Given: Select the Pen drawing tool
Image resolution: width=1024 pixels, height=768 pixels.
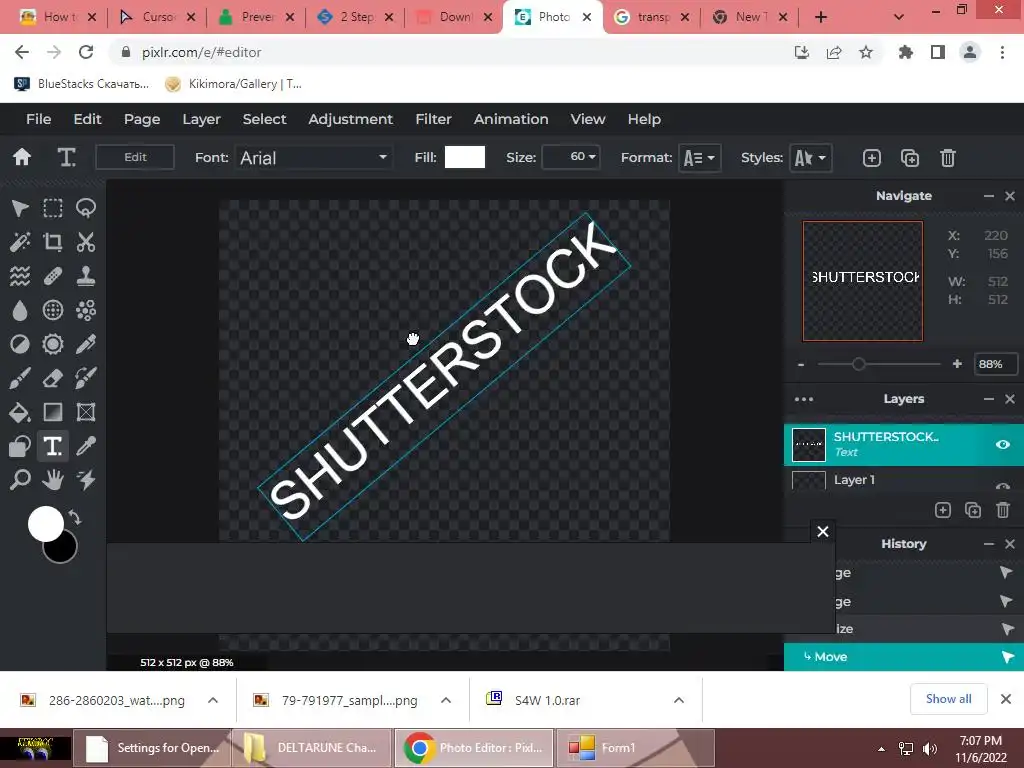Looking at the screenshot, I should point(86,344).
